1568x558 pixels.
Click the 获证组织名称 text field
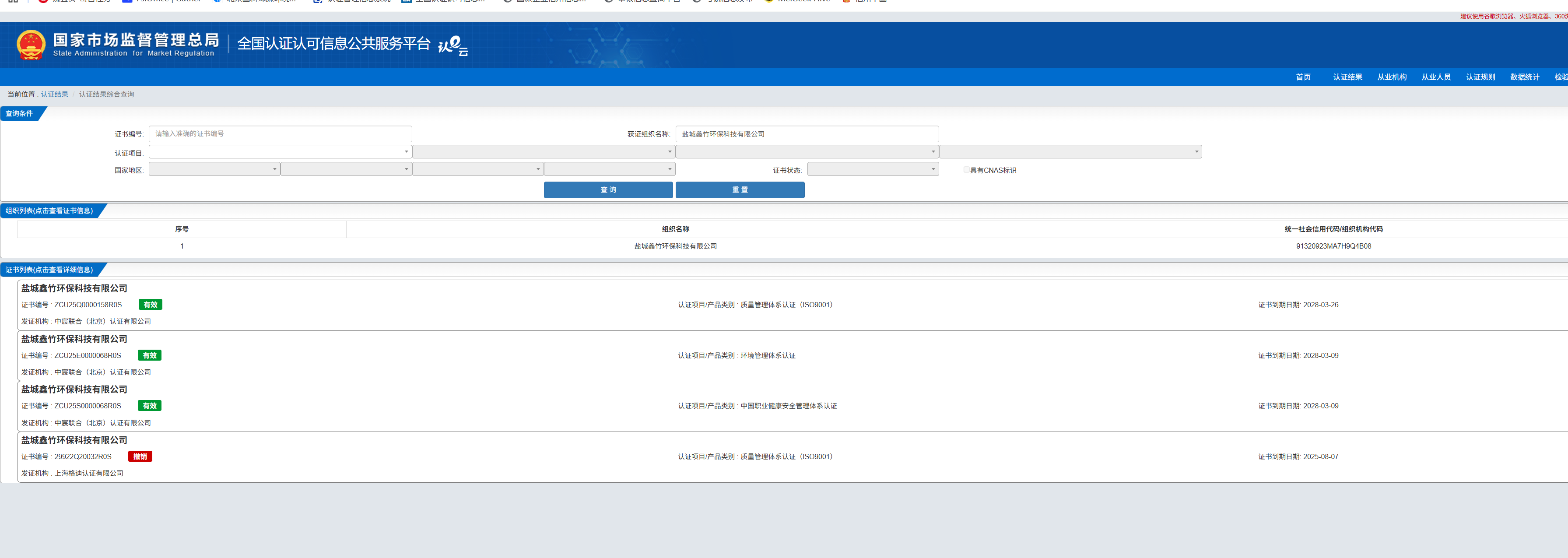point(807,134)
